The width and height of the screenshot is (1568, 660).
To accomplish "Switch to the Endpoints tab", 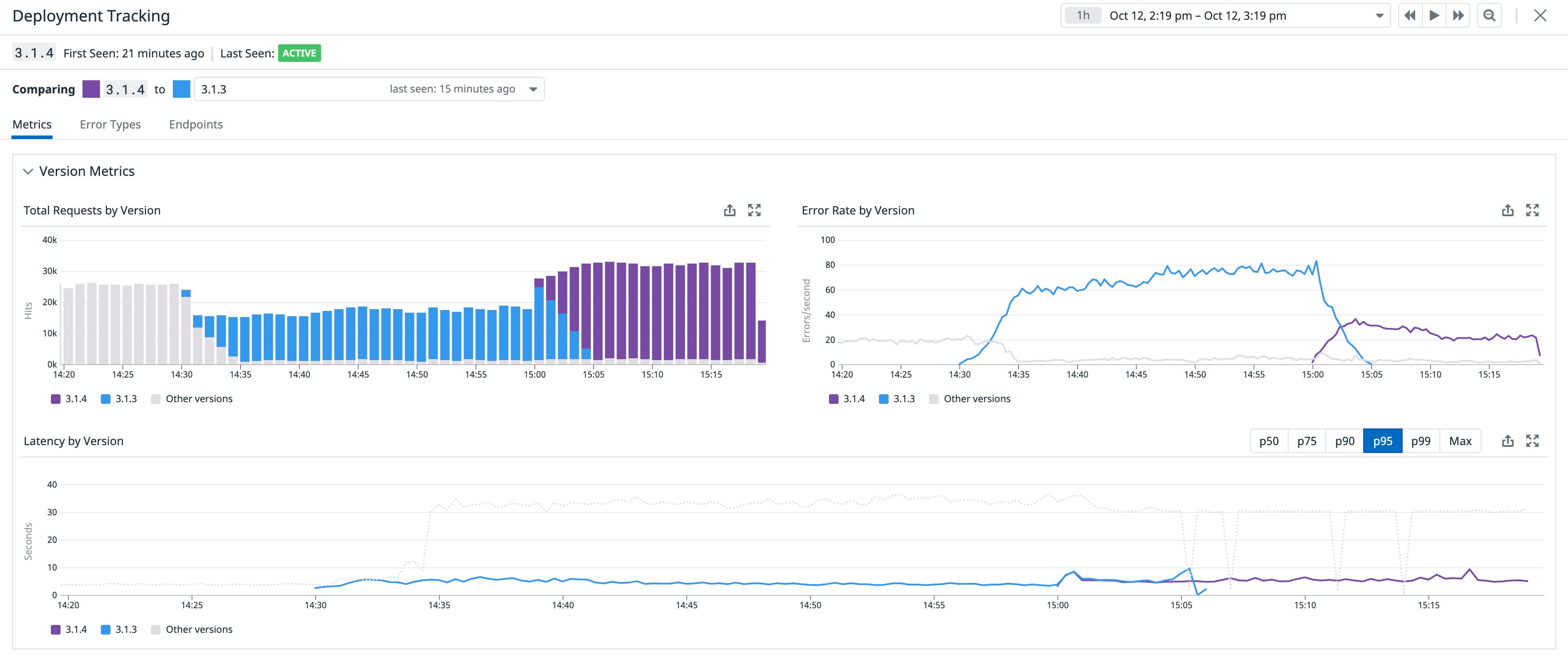I will click(x=196, y=124).
